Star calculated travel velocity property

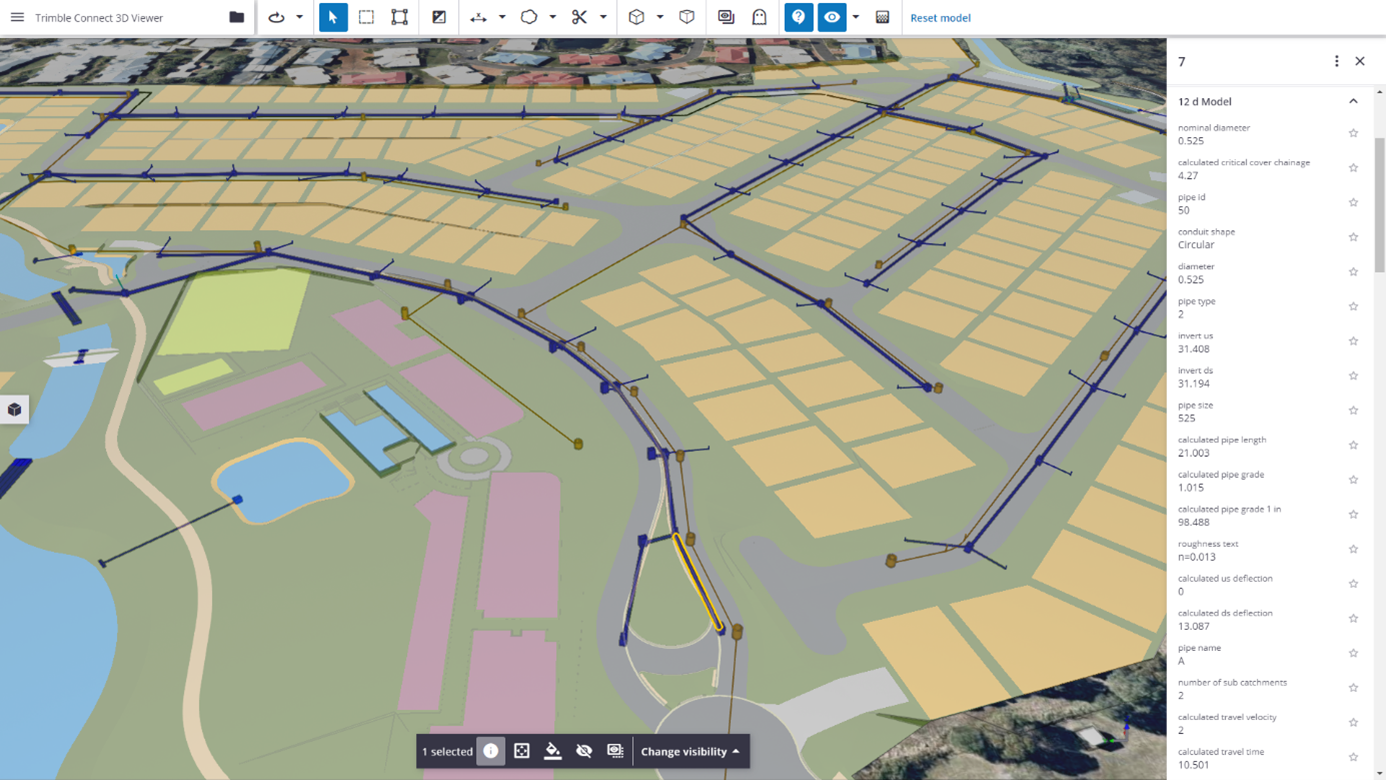click(1353, 722)
